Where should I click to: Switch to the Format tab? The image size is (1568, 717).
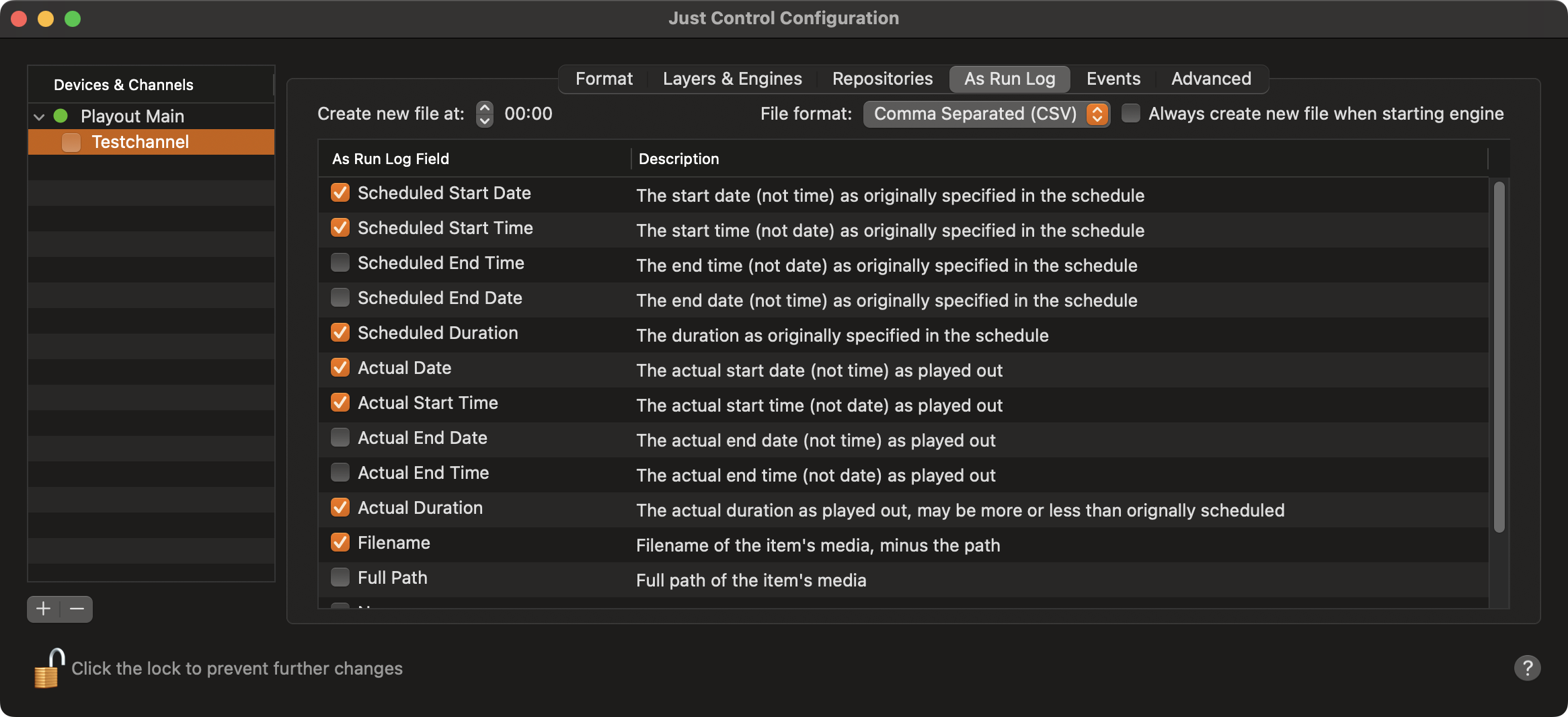604,79
